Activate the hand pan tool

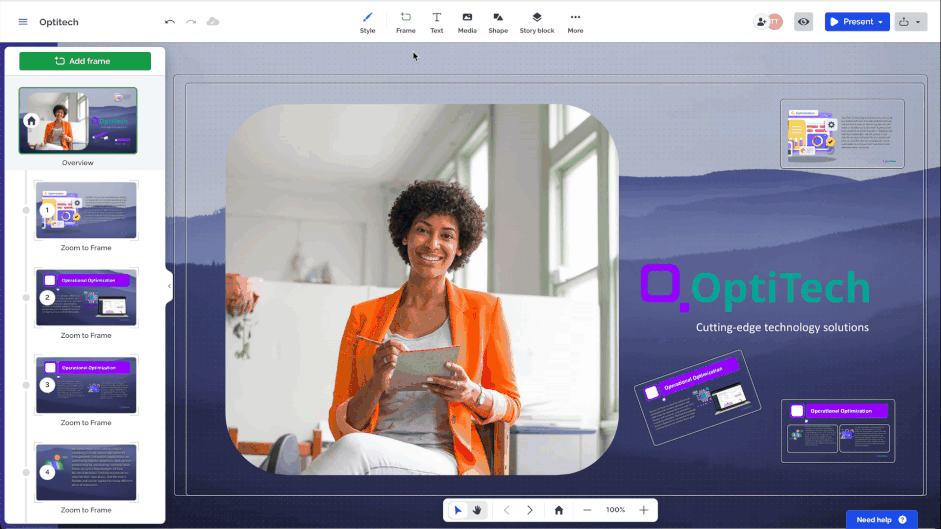(x=477, y=510)
